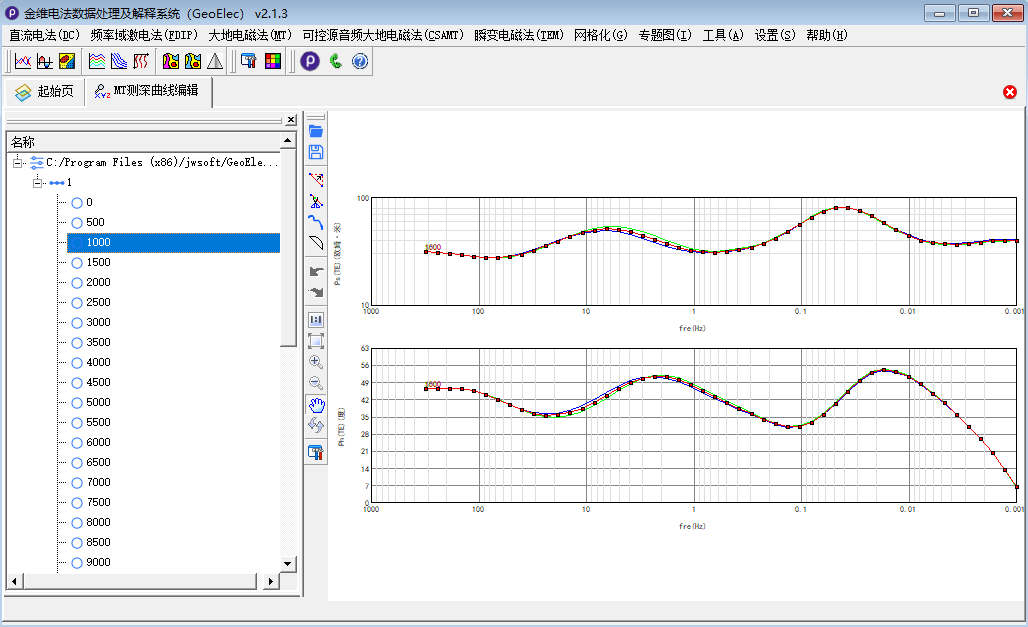The width and height of the screenshot is (1028, 627).
Task: Select station 2500 in the tree
Action: tap(98, 302)
